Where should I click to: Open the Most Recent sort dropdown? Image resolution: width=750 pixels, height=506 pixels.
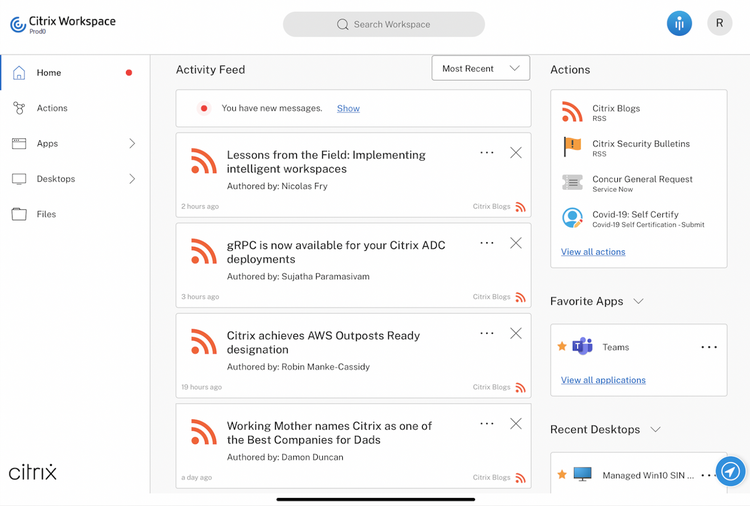point(481,68)
